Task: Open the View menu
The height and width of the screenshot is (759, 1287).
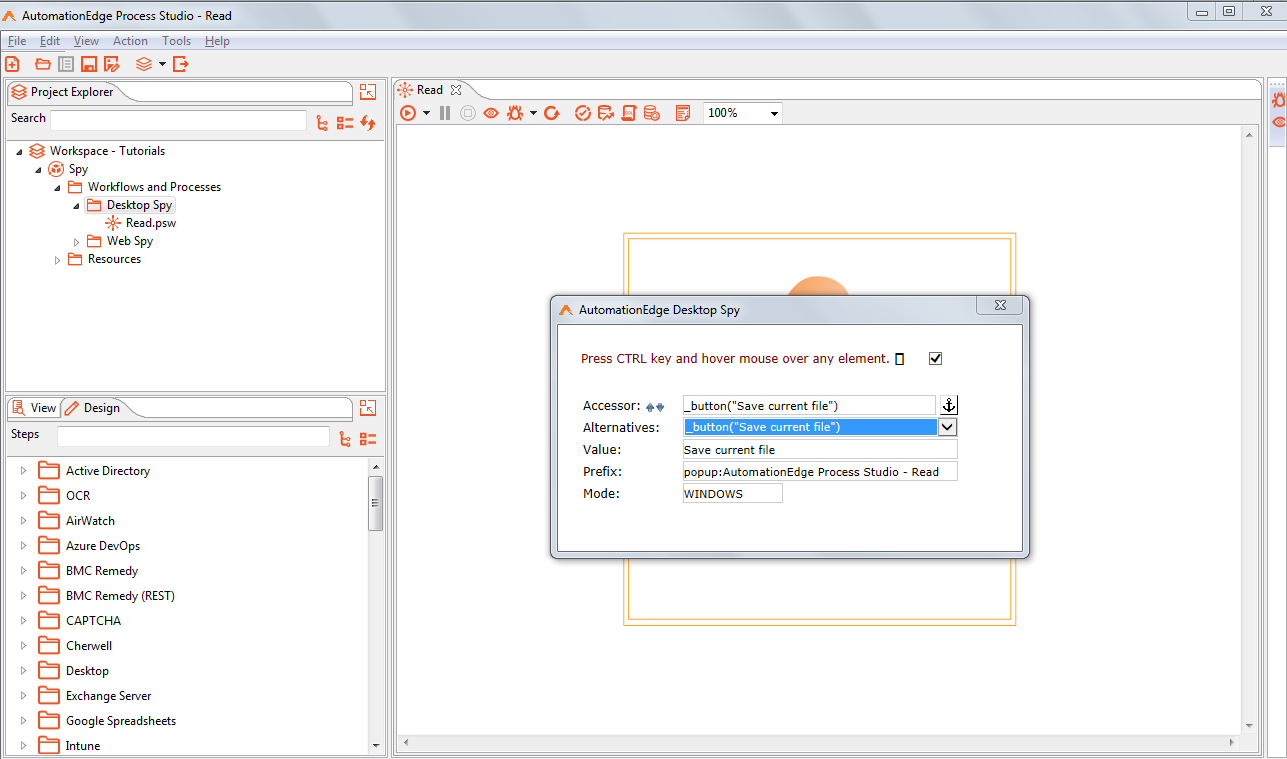Action: coord(86,41)
